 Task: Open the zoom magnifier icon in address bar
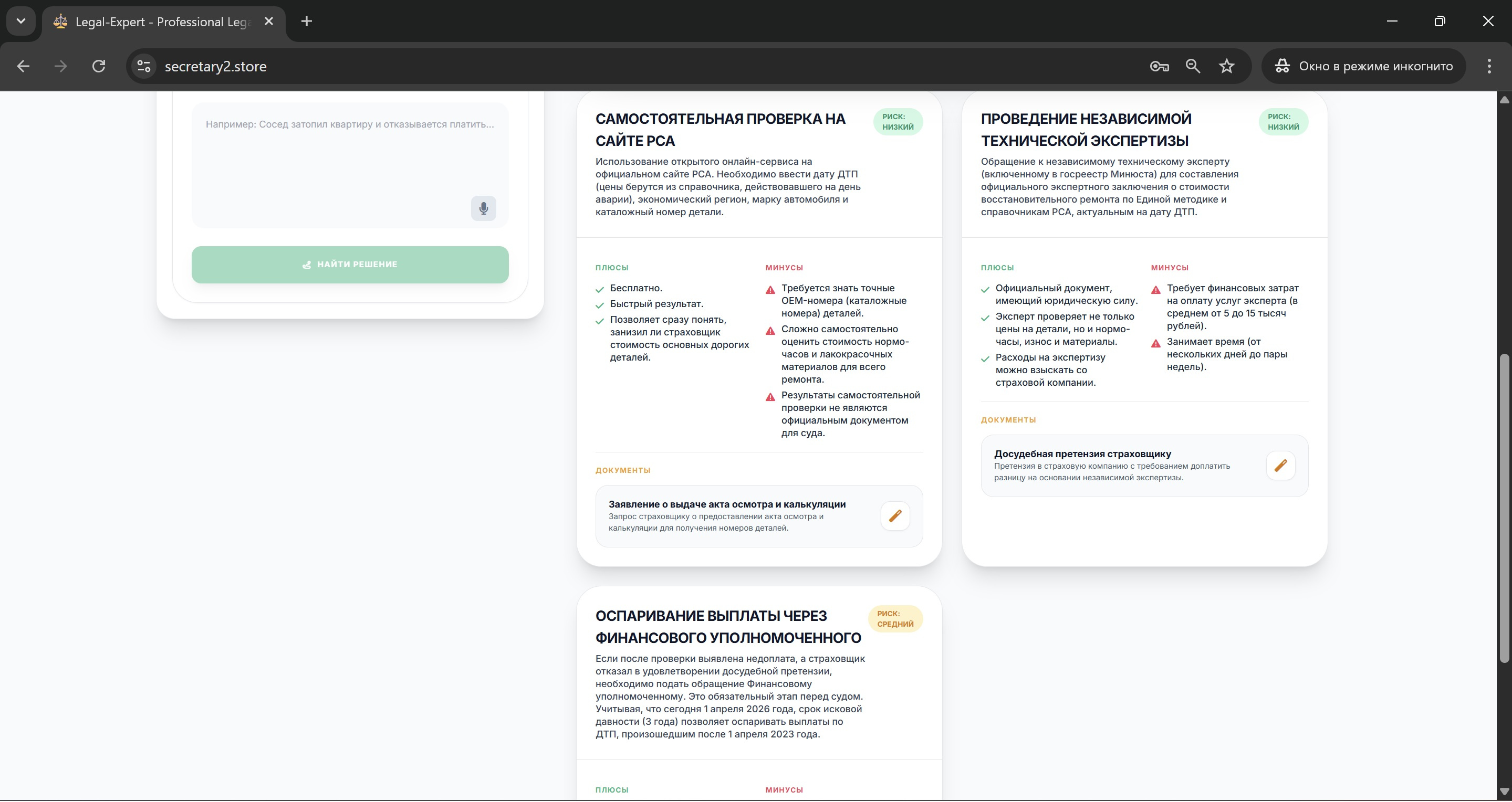pos(1193,66)
